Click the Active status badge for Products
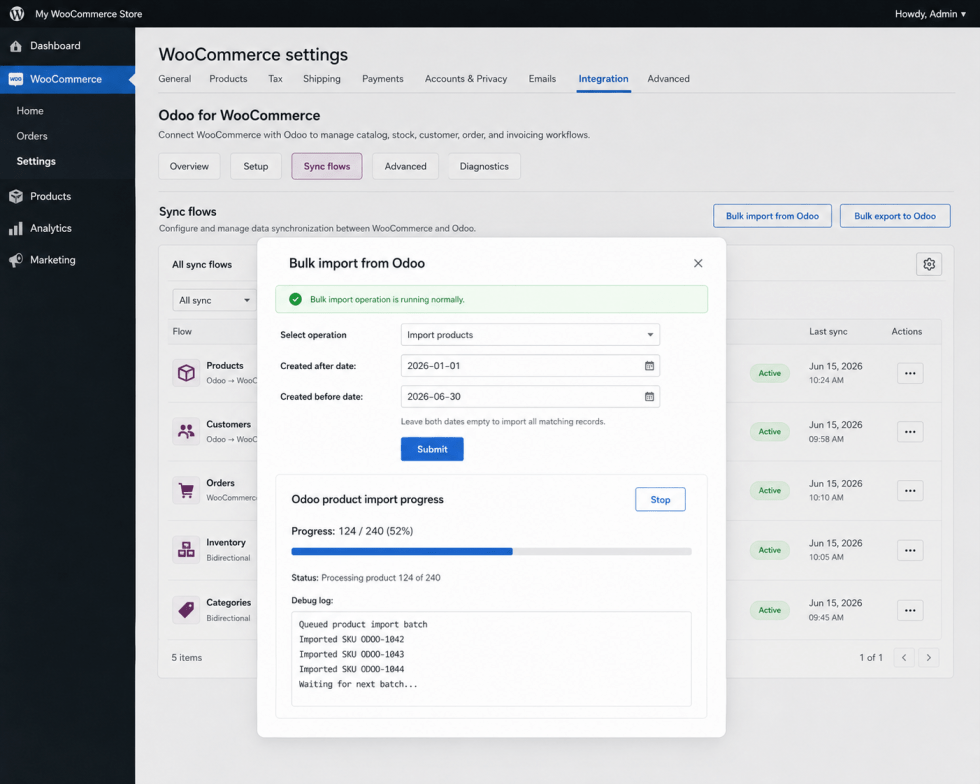 [769, 373]
